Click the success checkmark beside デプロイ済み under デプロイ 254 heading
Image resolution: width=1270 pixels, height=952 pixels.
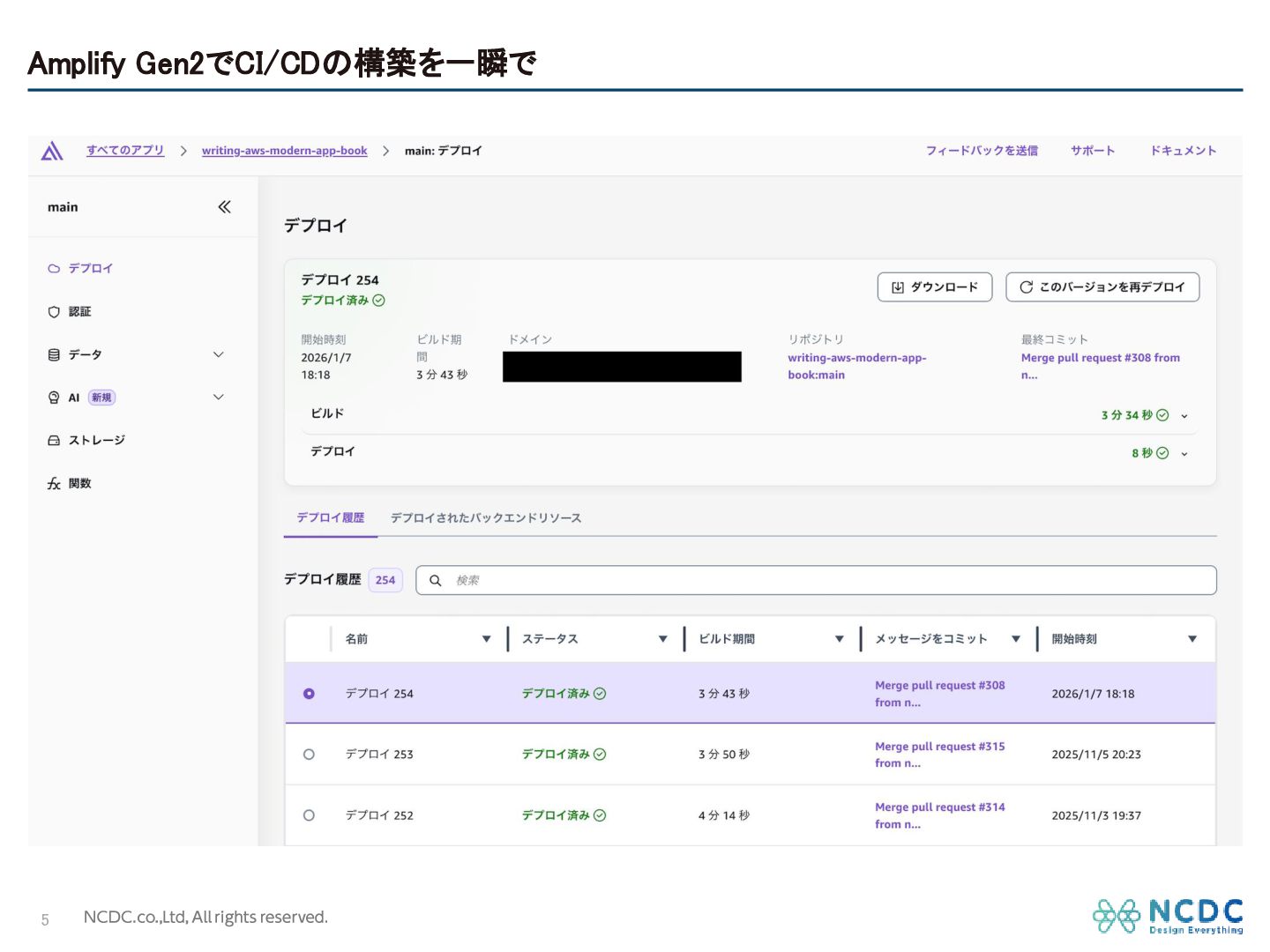(378, 301)
